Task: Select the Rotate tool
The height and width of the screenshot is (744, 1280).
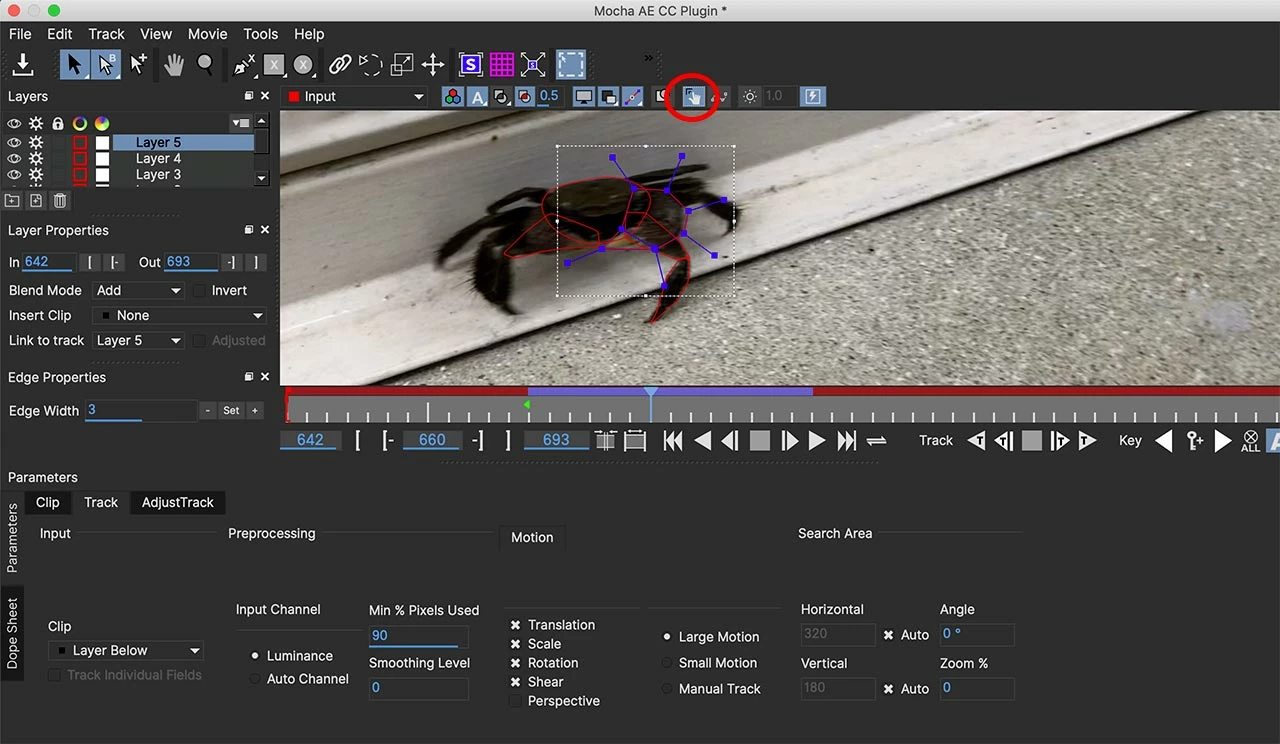Action: pos(371,65)
